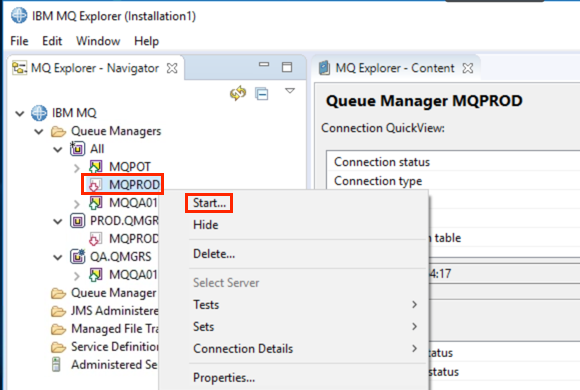
Task: Open the Navigator View Menu triangle
Action: click(x=290, y=91)
